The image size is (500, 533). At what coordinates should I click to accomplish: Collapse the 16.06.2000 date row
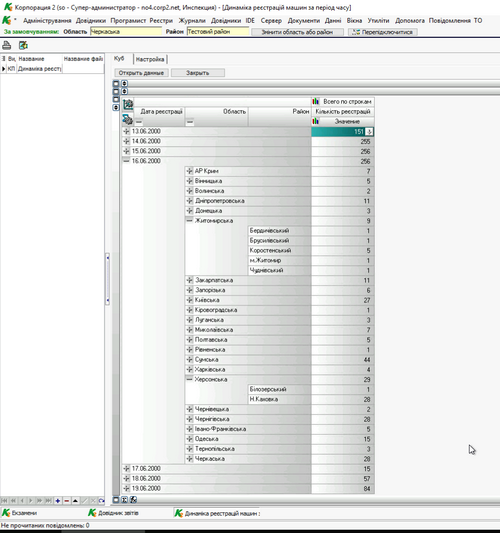126,161
